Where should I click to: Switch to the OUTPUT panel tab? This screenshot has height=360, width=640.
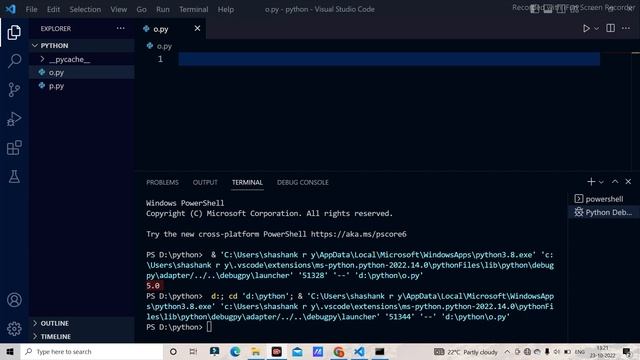click(205, 182)
